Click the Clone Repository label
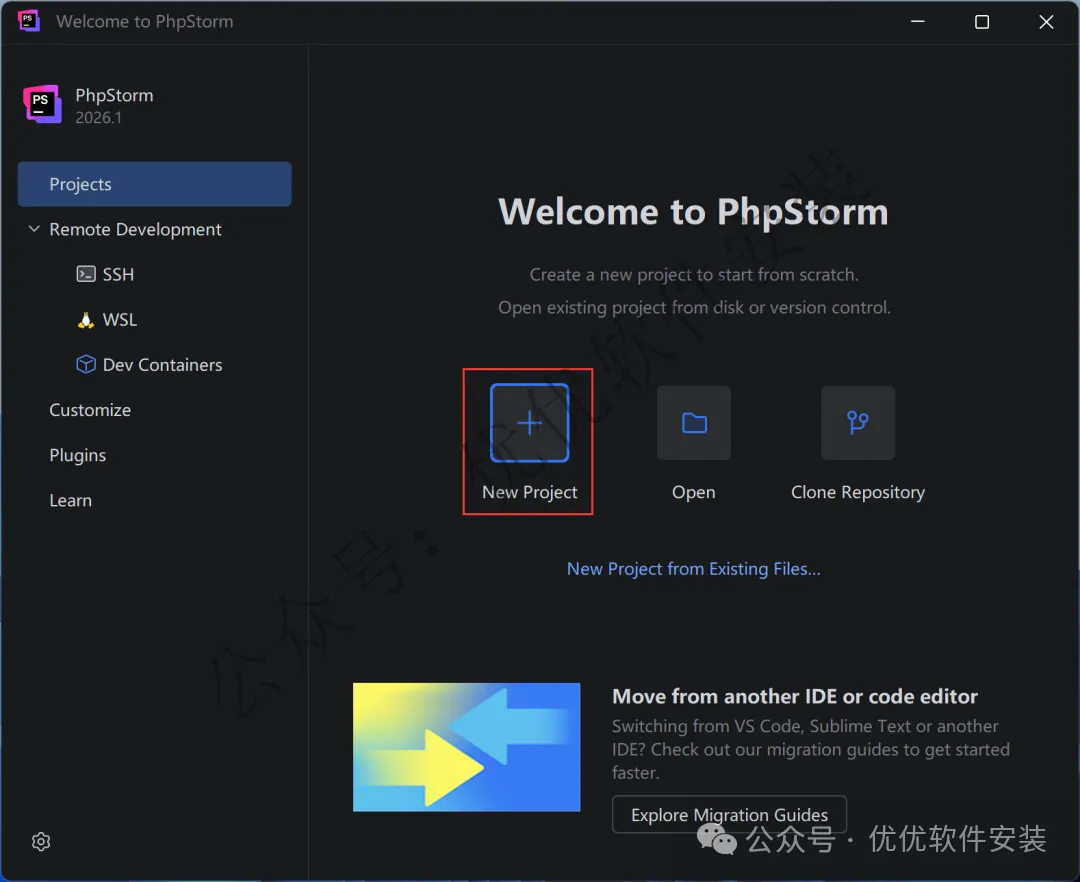Viewport: 1080px width, 882px height. click(x=858, y=492)
